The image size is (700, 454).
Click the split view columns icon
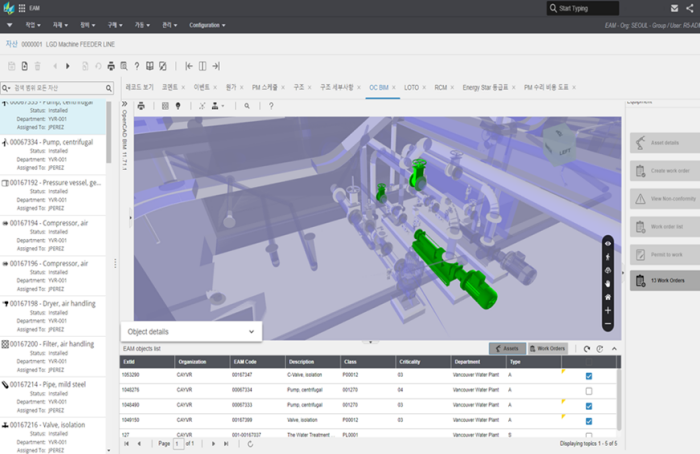click(202, 66)
